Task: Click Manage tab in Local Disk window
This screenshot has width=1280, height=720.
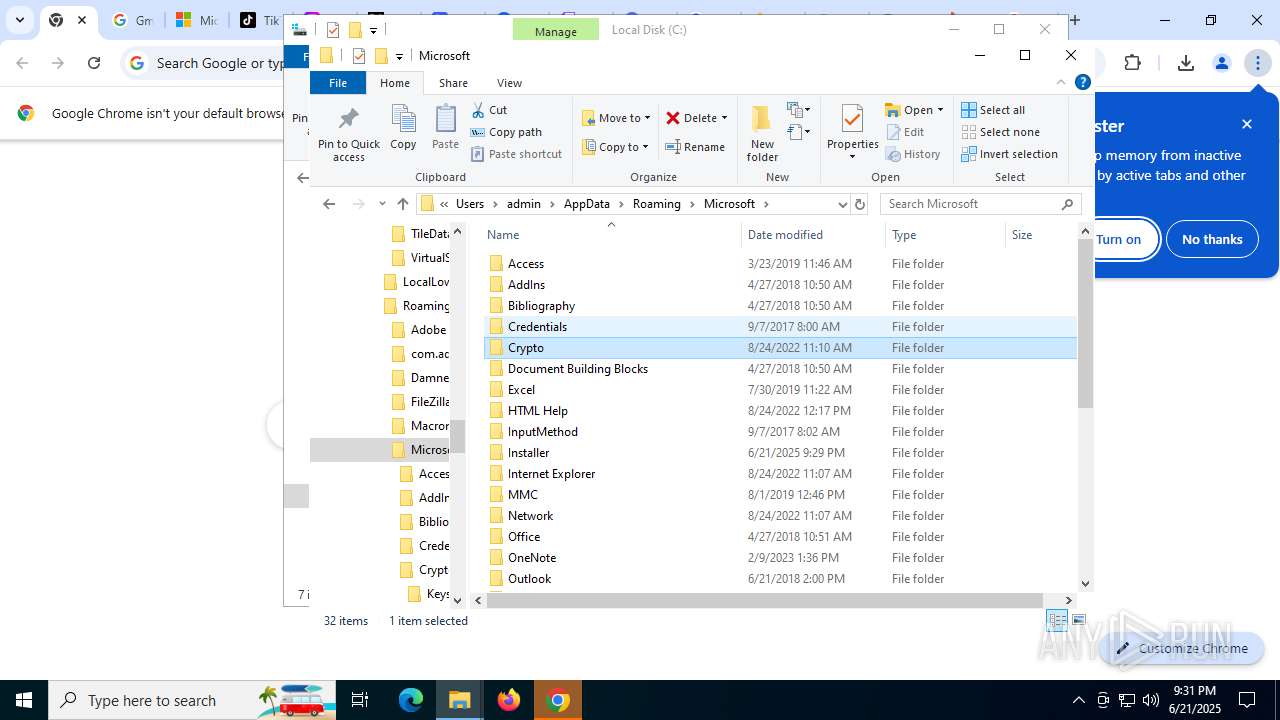Action: 555,31
